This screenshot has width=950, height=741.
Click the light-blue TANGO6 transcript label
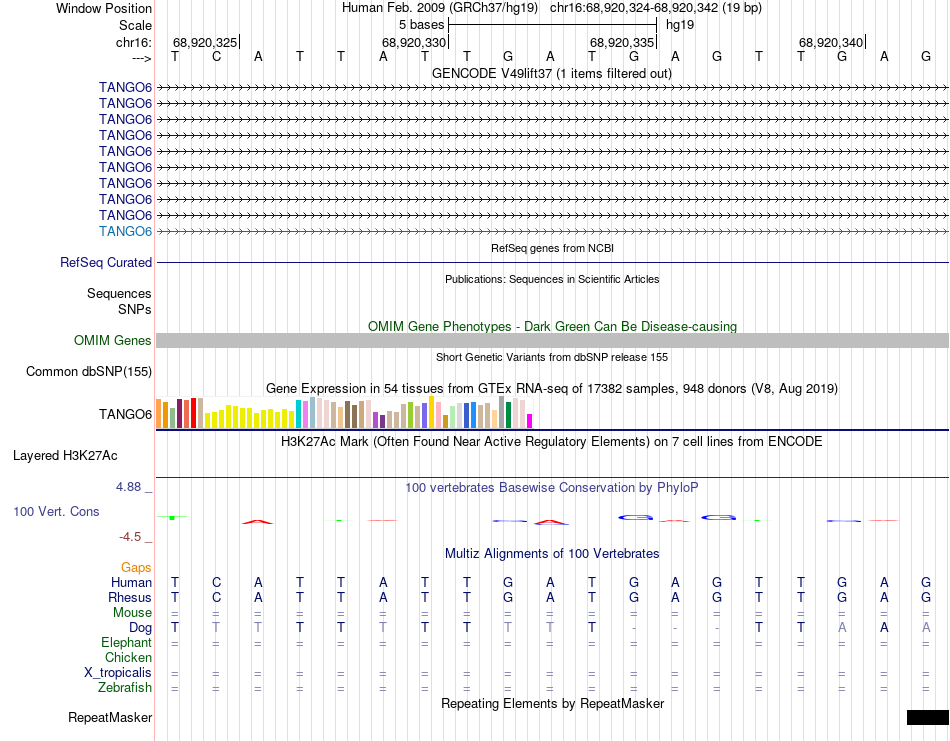click(125, 231)
